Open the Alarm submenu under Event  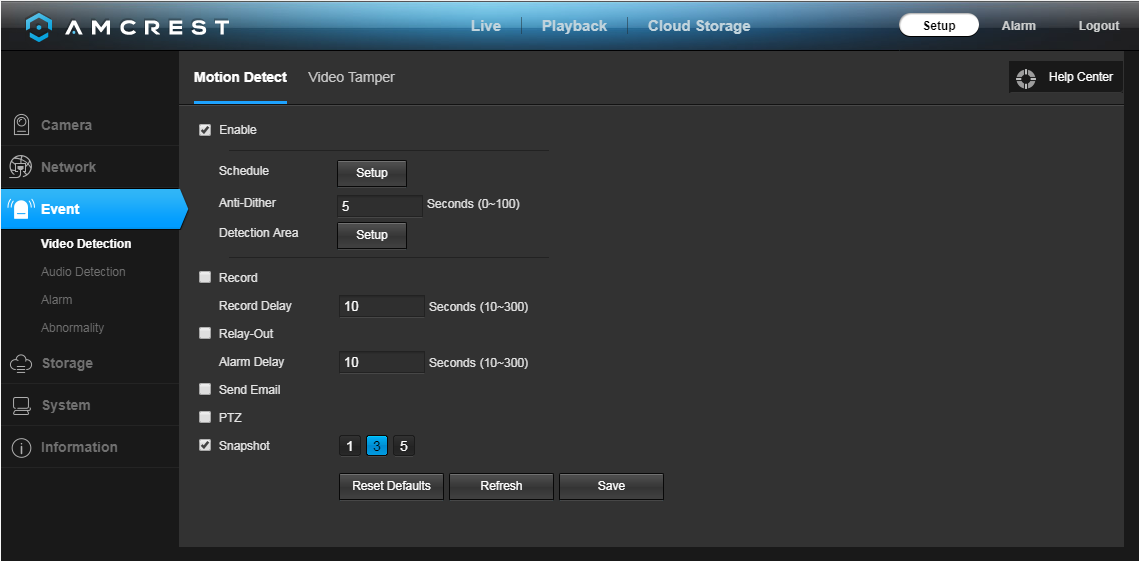57,300
